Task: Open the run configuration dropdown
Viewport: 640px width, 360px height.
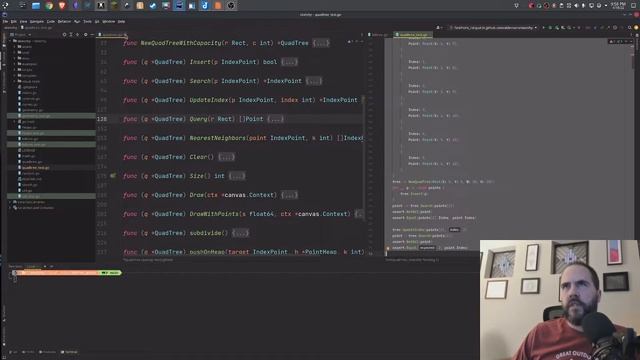Action: 493,28
